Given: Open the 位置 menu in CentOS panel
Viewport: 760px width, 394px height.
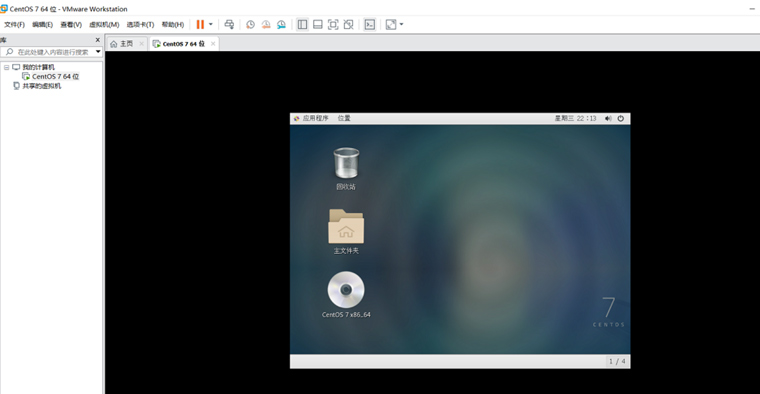Looking at the screenshot, I should [x=344, y=118].
